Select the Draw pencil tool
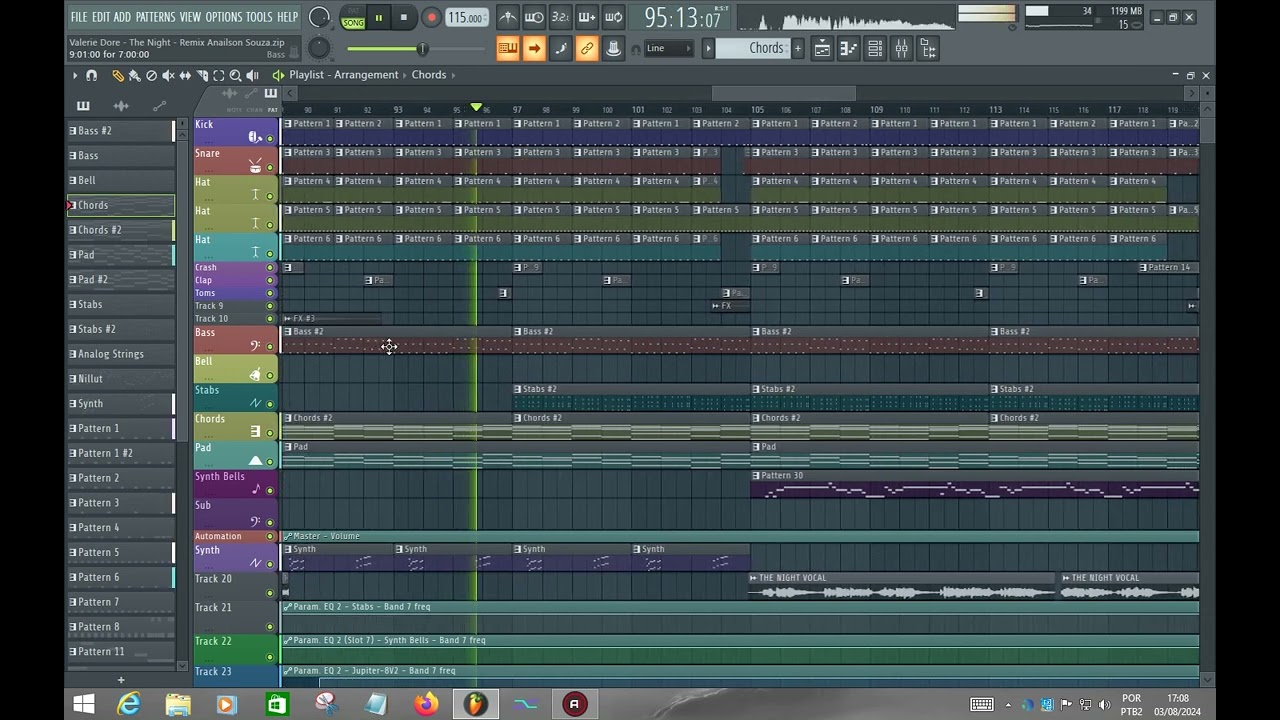 (x=117, y=75)
